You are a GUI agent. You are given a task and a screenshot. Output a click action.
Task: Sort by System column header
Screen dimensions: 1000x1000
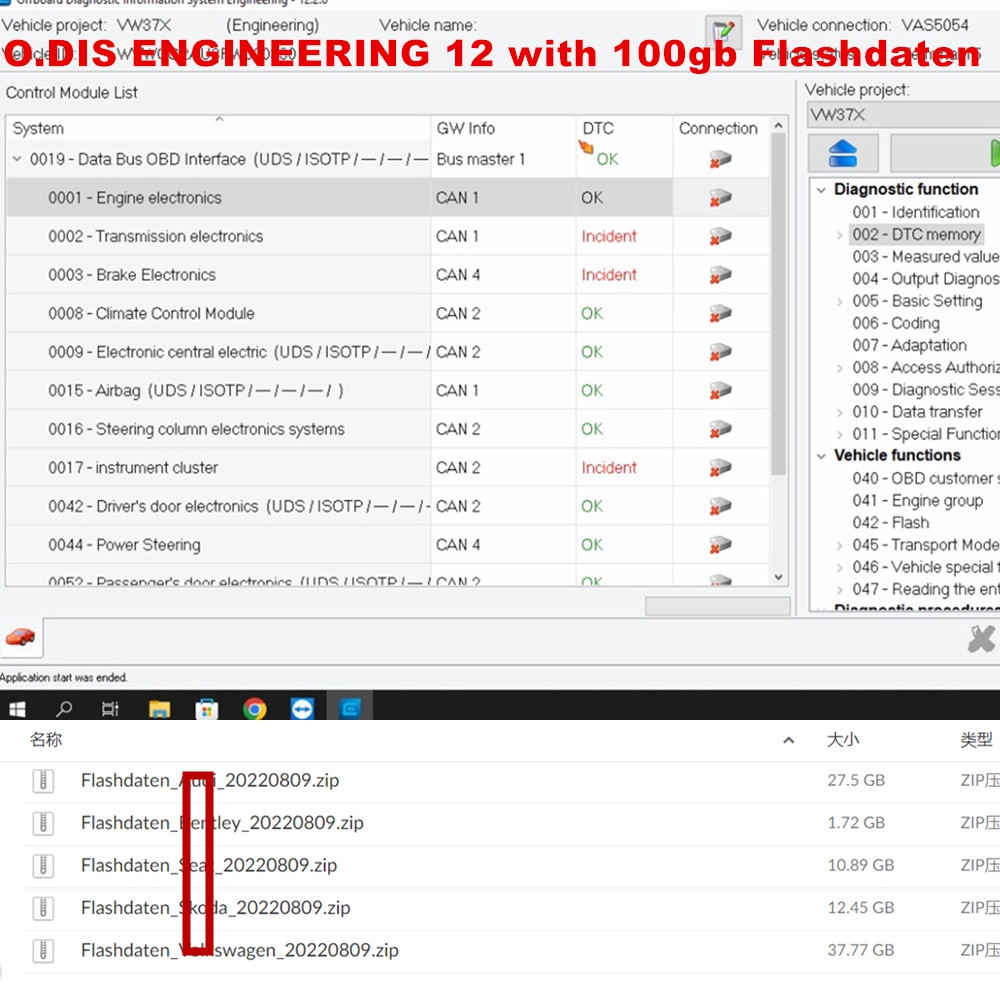218,128
